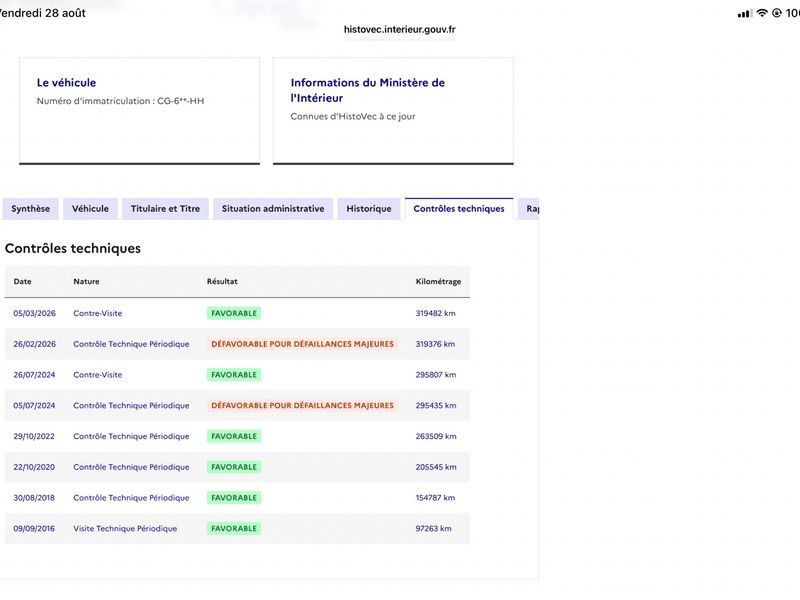Viewport: 800px width, 600px height.
Task: Select the date 05/03/2026
Action: (x=35, y=313)
